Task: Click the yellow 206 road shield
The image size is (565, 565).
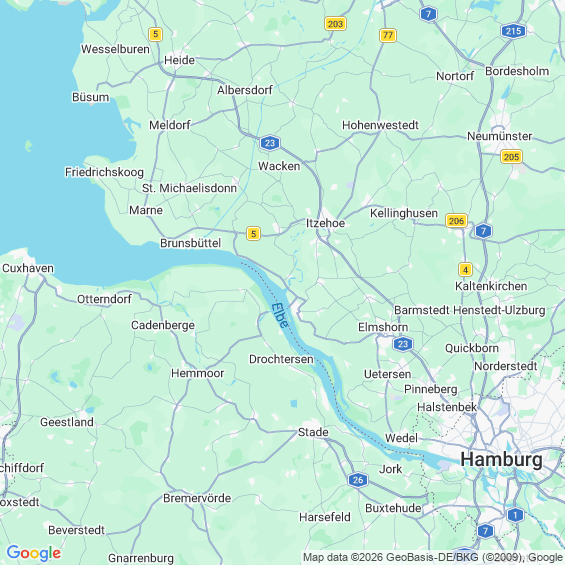Action: tap(456, 221)
